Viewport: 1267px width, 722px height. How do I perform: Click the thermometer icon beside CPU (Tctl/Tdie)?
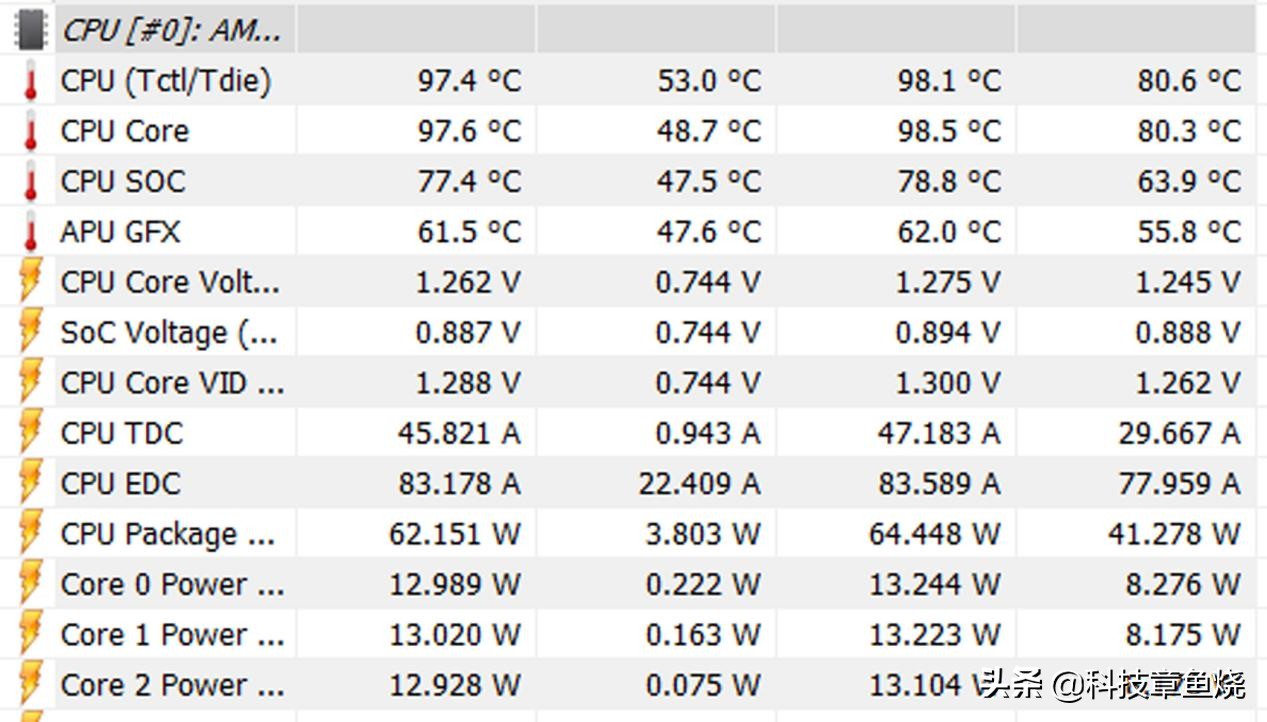[31, 80]
